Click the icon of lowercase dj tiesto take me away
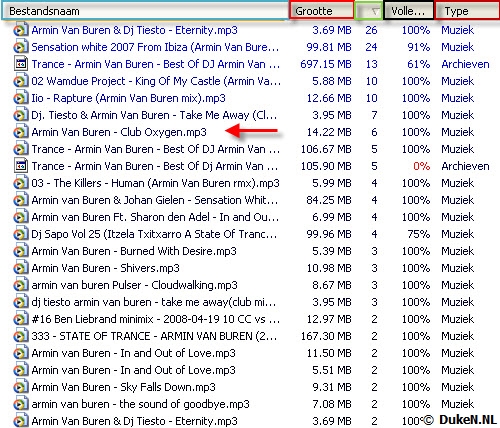500x428 pixels. [20, 302]
